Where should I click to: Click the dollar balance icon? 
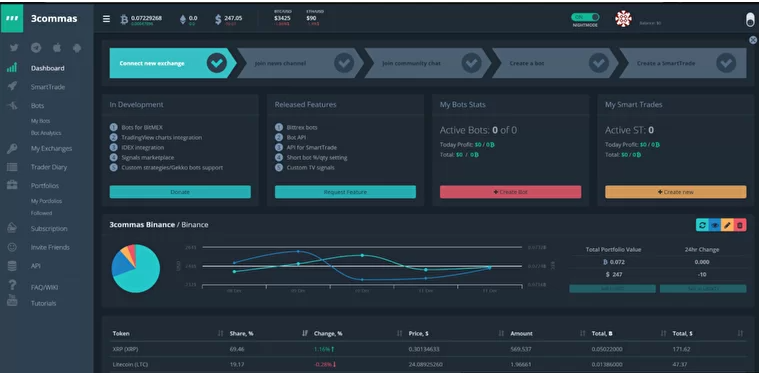coord(218,19)
